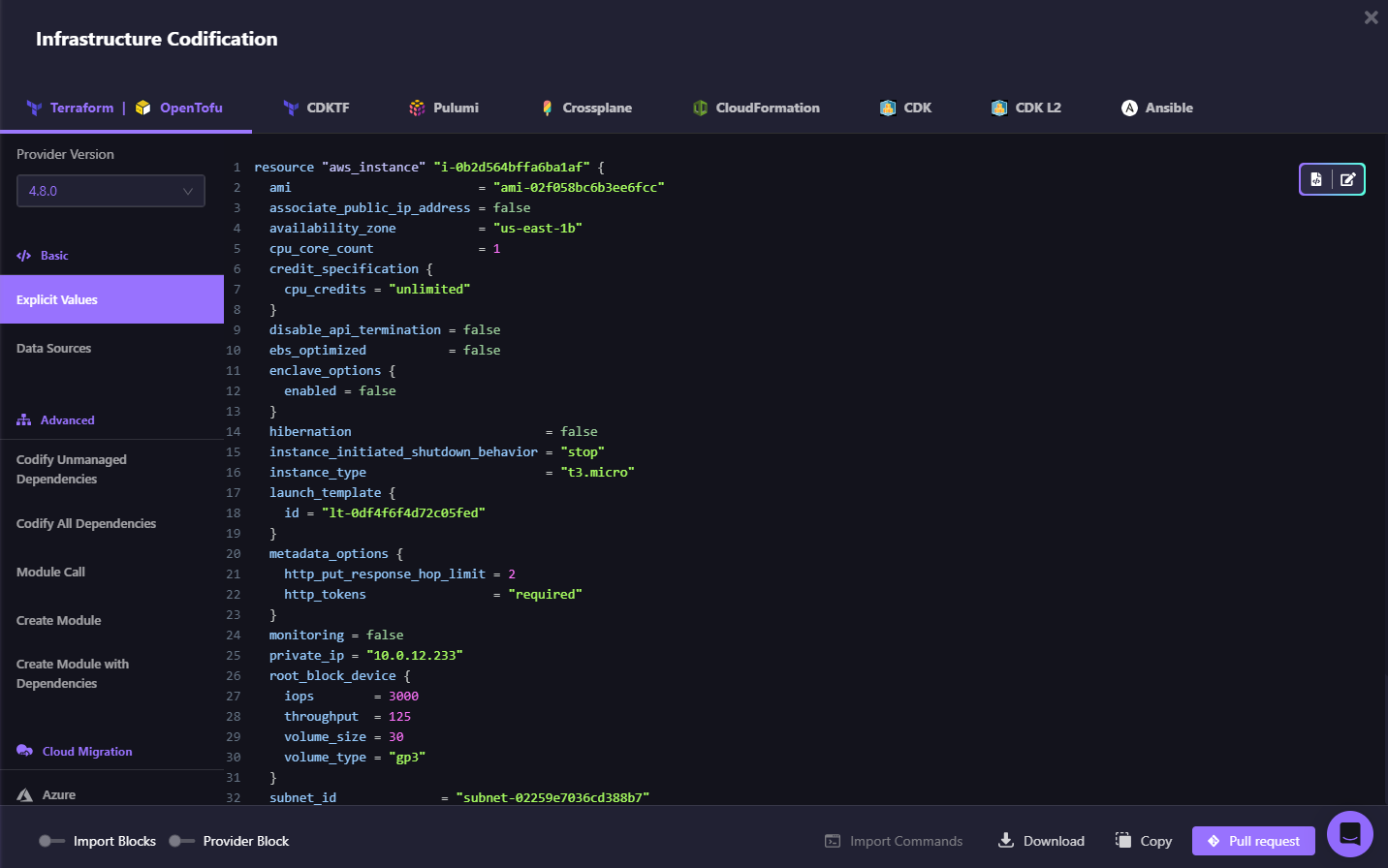Viewport: 1388px width, 868px height.
Task: Click the availability_zone value "us-east-1b"
Action: 538,228
